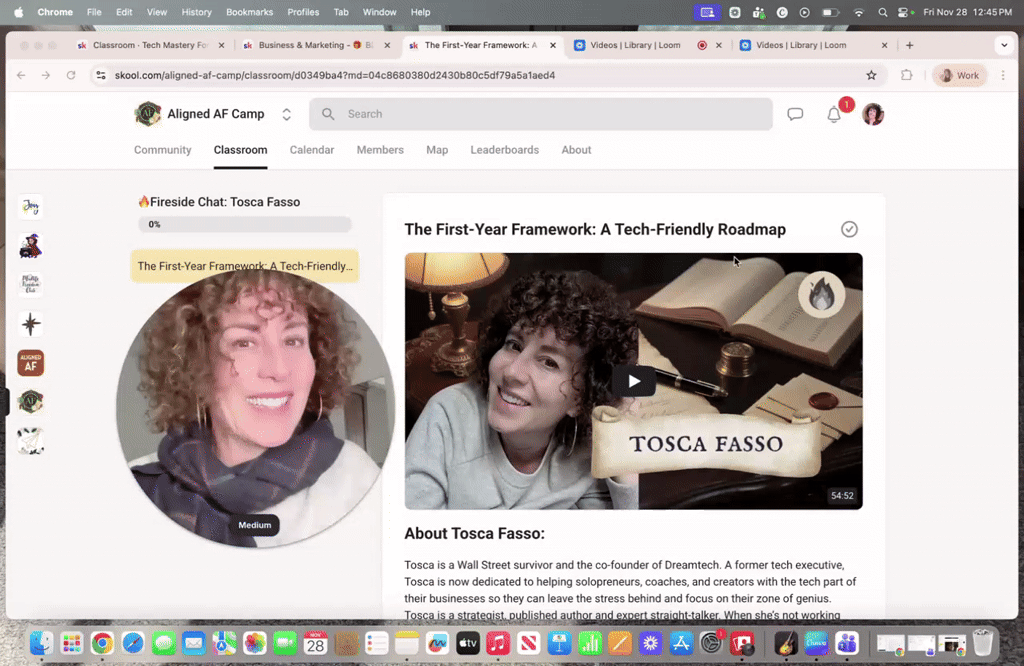Click the menu bar date and time

967,12
